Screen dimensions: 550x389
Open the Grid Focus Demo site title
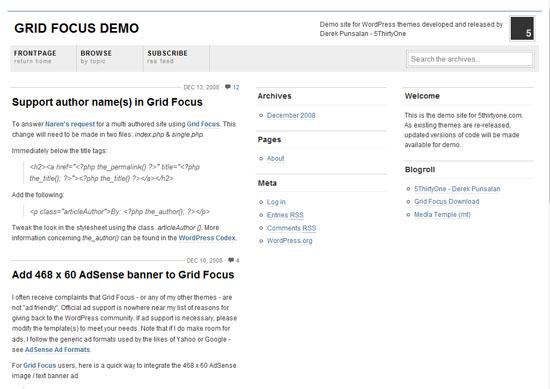tap(76, 28)
